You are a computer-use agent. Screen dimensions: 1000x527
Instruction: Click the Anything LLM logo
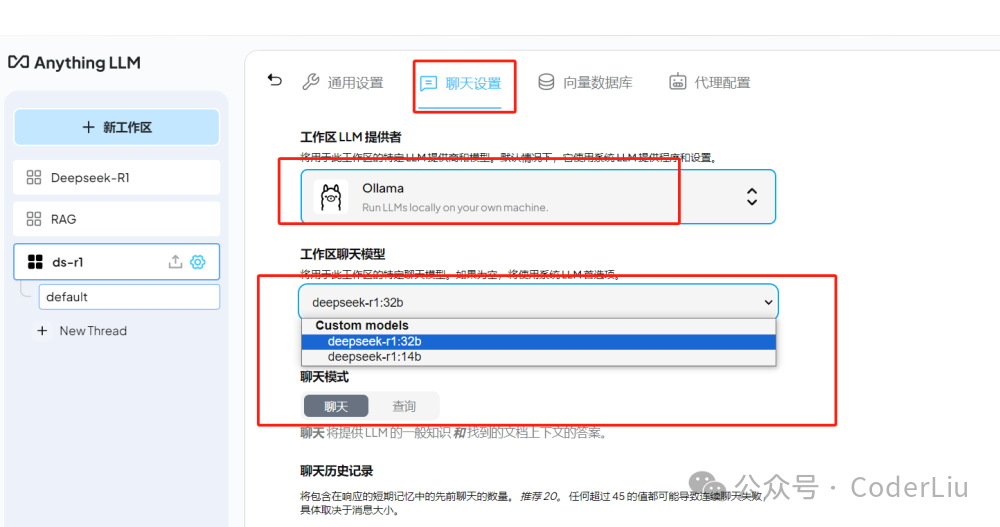pyautogui.click(x=74, y=63)
